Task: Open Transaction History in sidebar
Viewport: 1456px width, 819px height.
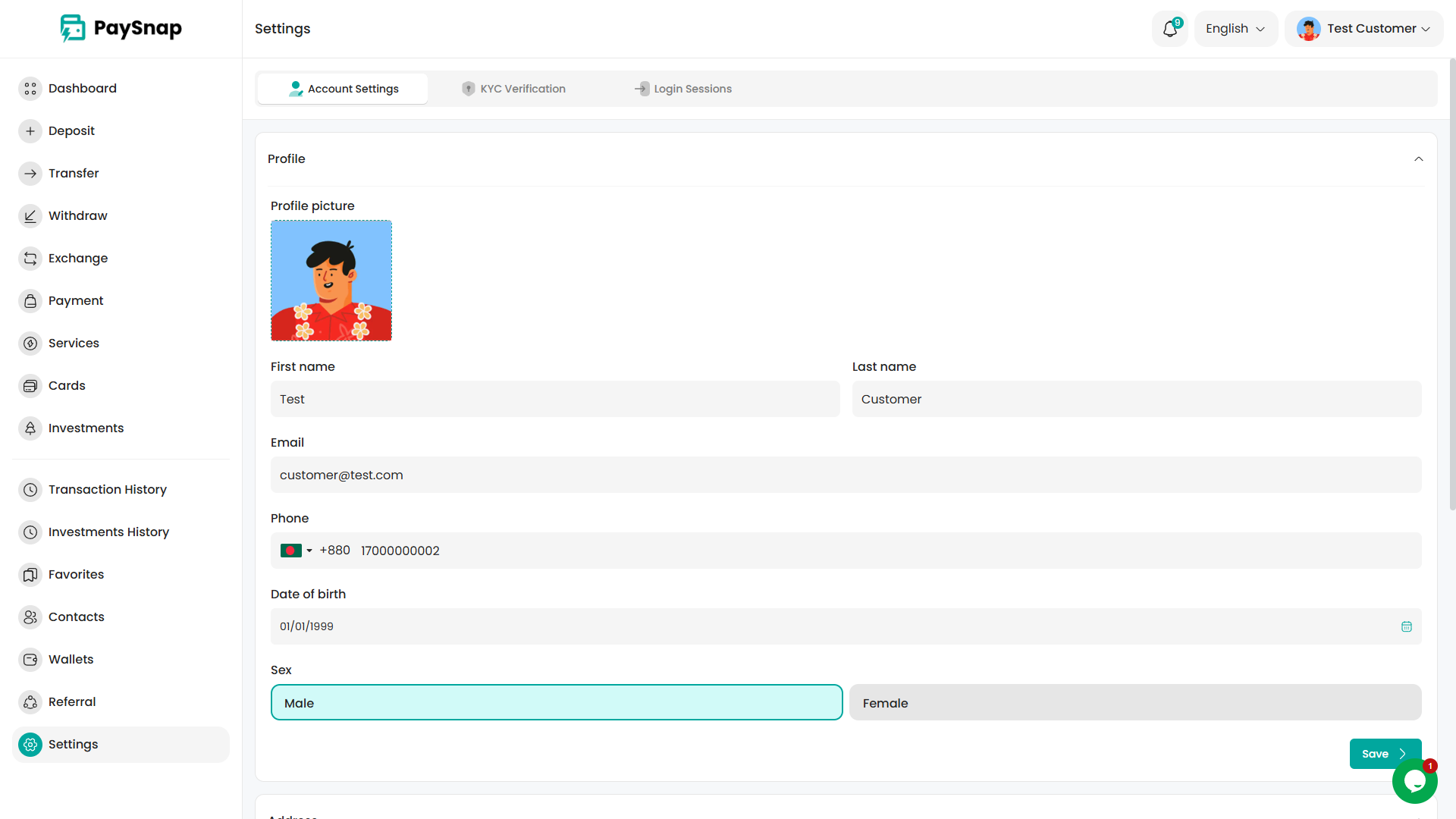Action: [x=107, y=490]
